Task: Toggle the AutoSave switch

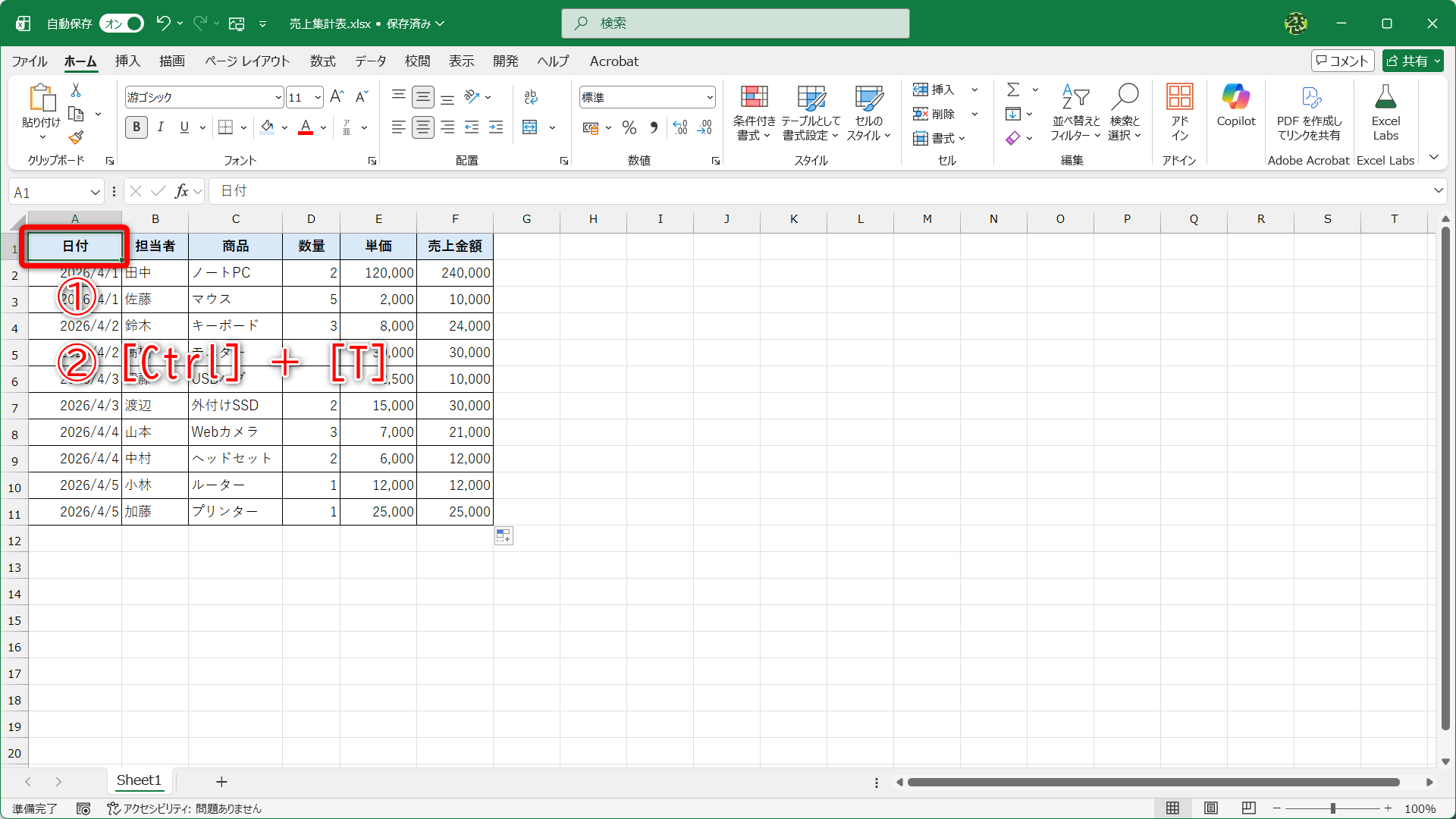Action: pos(121,24)
